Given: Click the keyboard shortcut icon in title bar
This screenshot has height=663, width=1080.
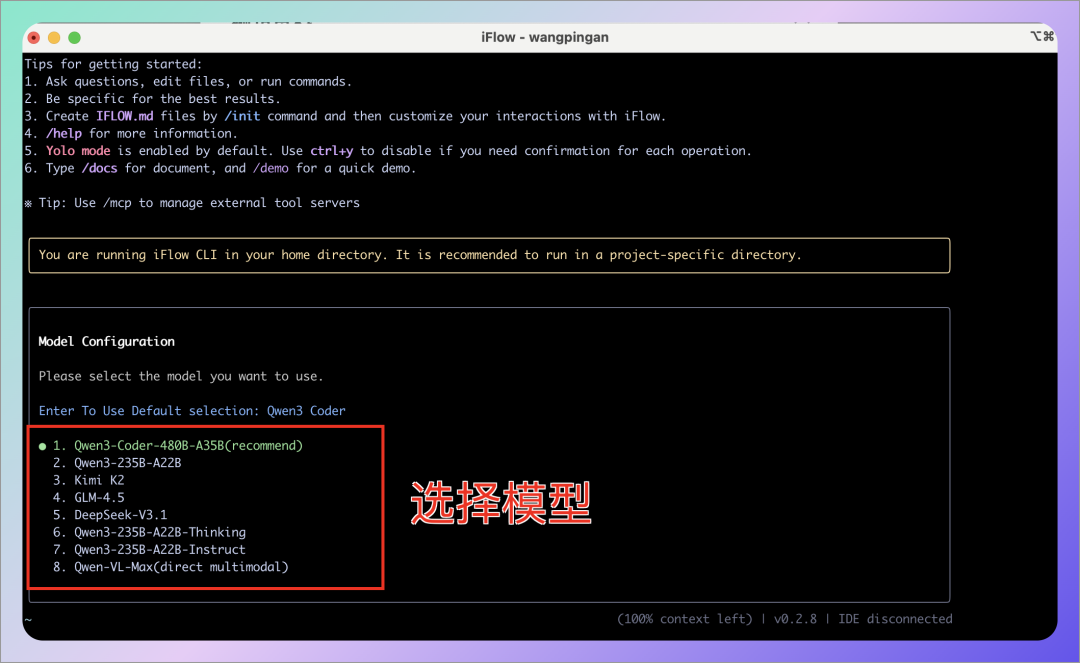Looking at the screenshot, I should [x=1042, y=36].
